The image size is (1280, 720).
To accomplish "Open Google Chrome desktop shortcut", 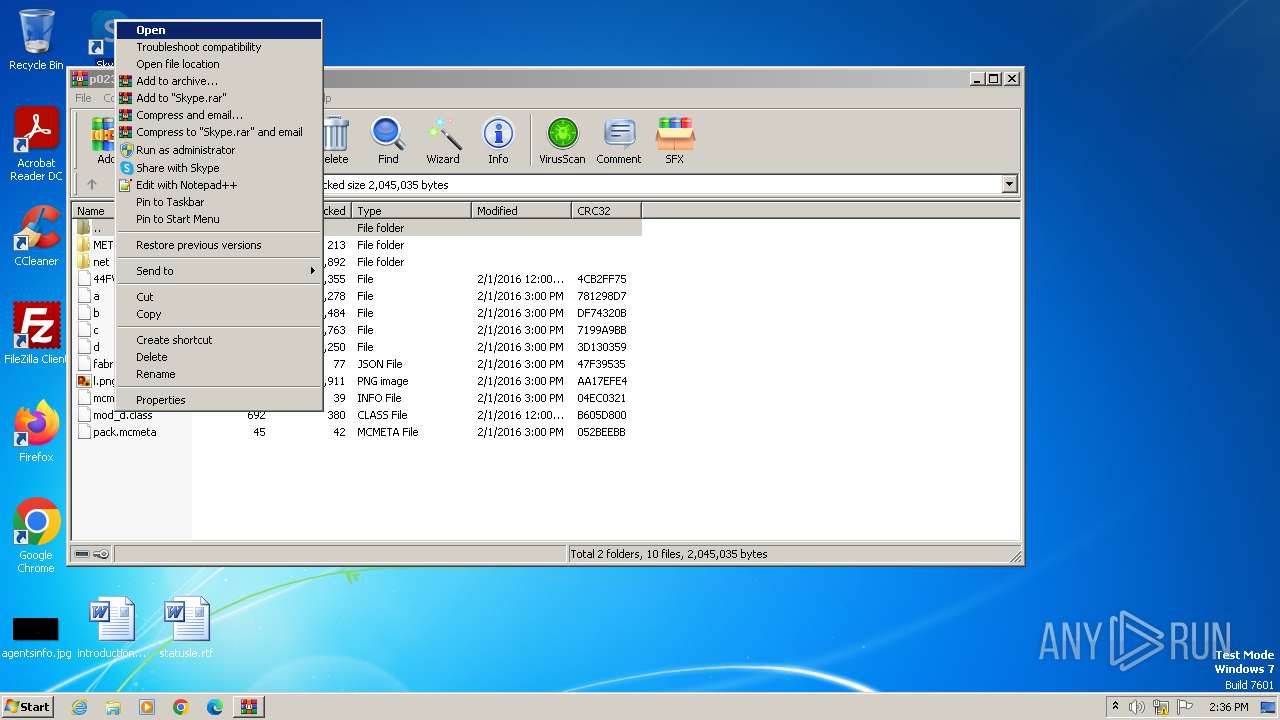I will 36,536.
